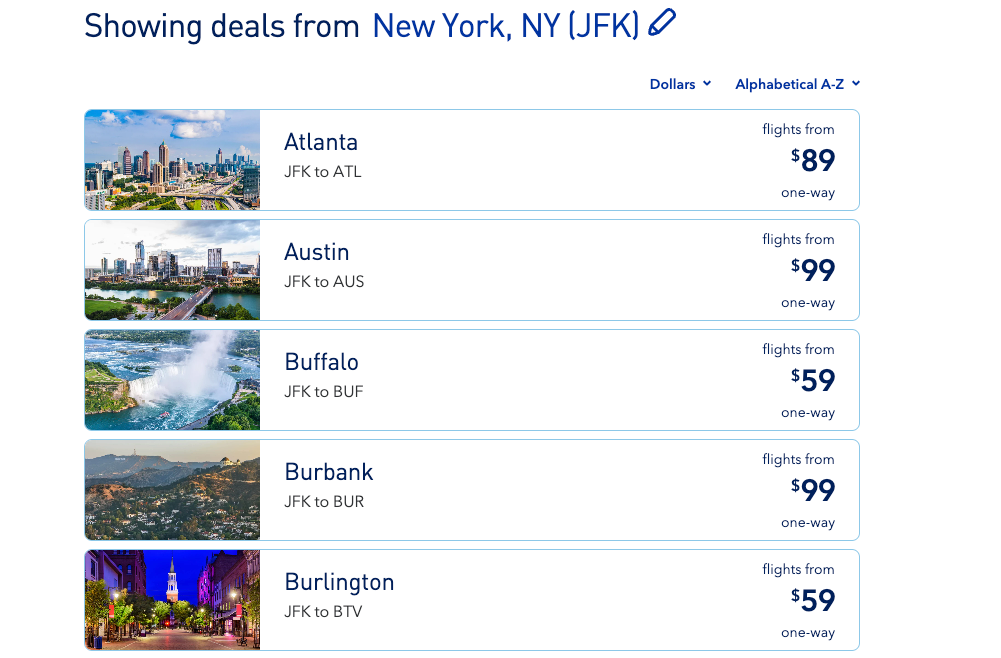Open the Burlington street thumbnail

pos(172,600)
